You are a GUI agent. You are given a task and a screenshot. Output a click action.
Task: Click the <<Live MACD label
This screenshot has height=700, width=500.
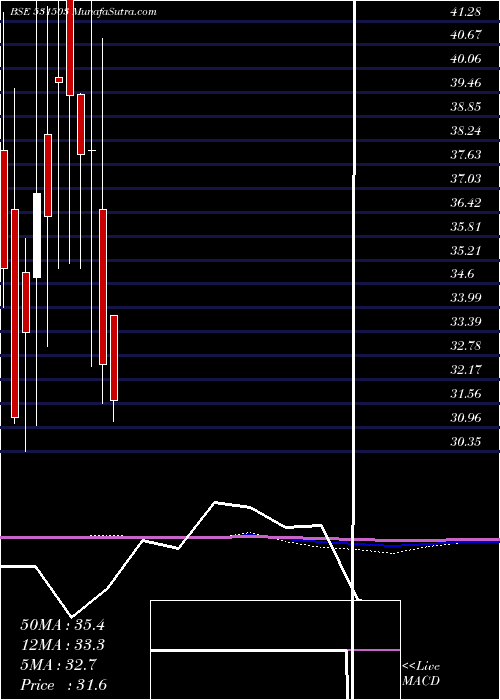coord(421,674)
